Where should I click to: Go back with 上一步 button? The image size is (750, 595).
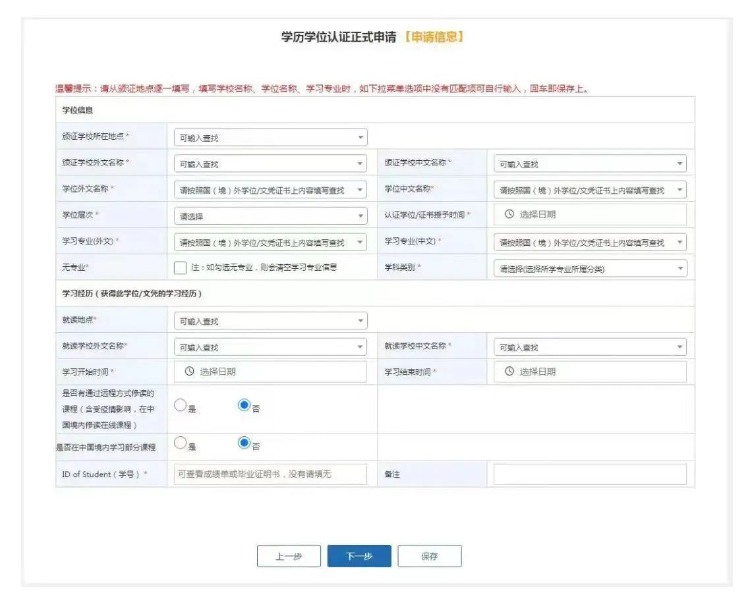(x=288, y=556)
